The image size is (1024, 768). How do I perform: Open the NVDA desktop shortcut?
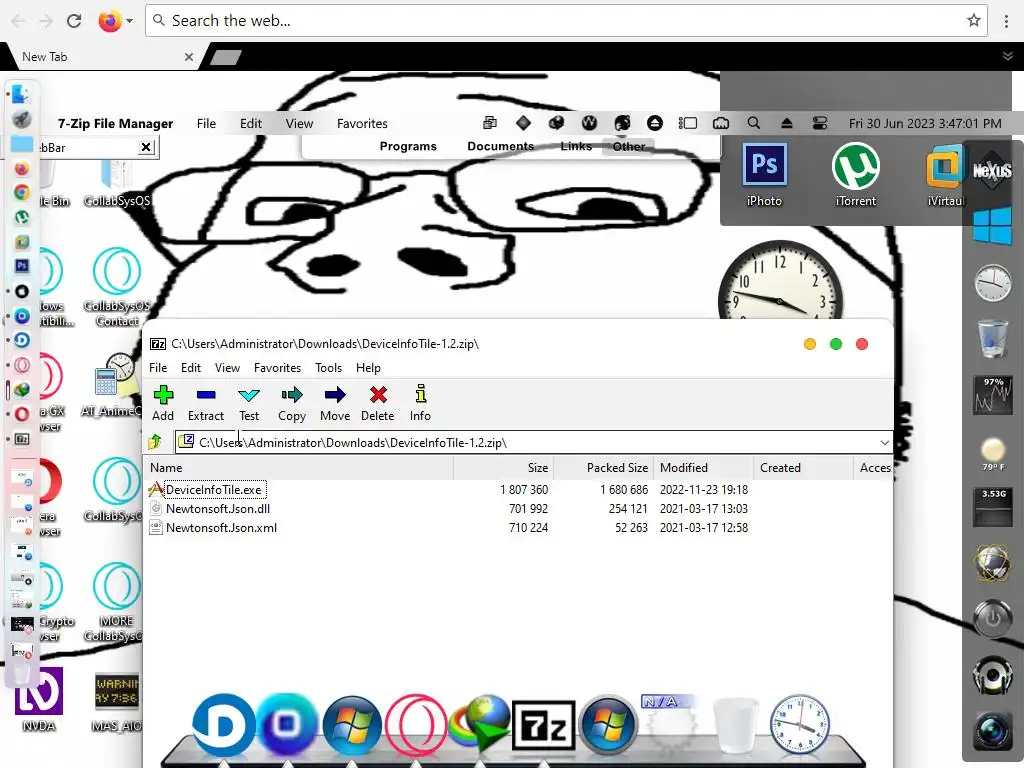(39, 699)
